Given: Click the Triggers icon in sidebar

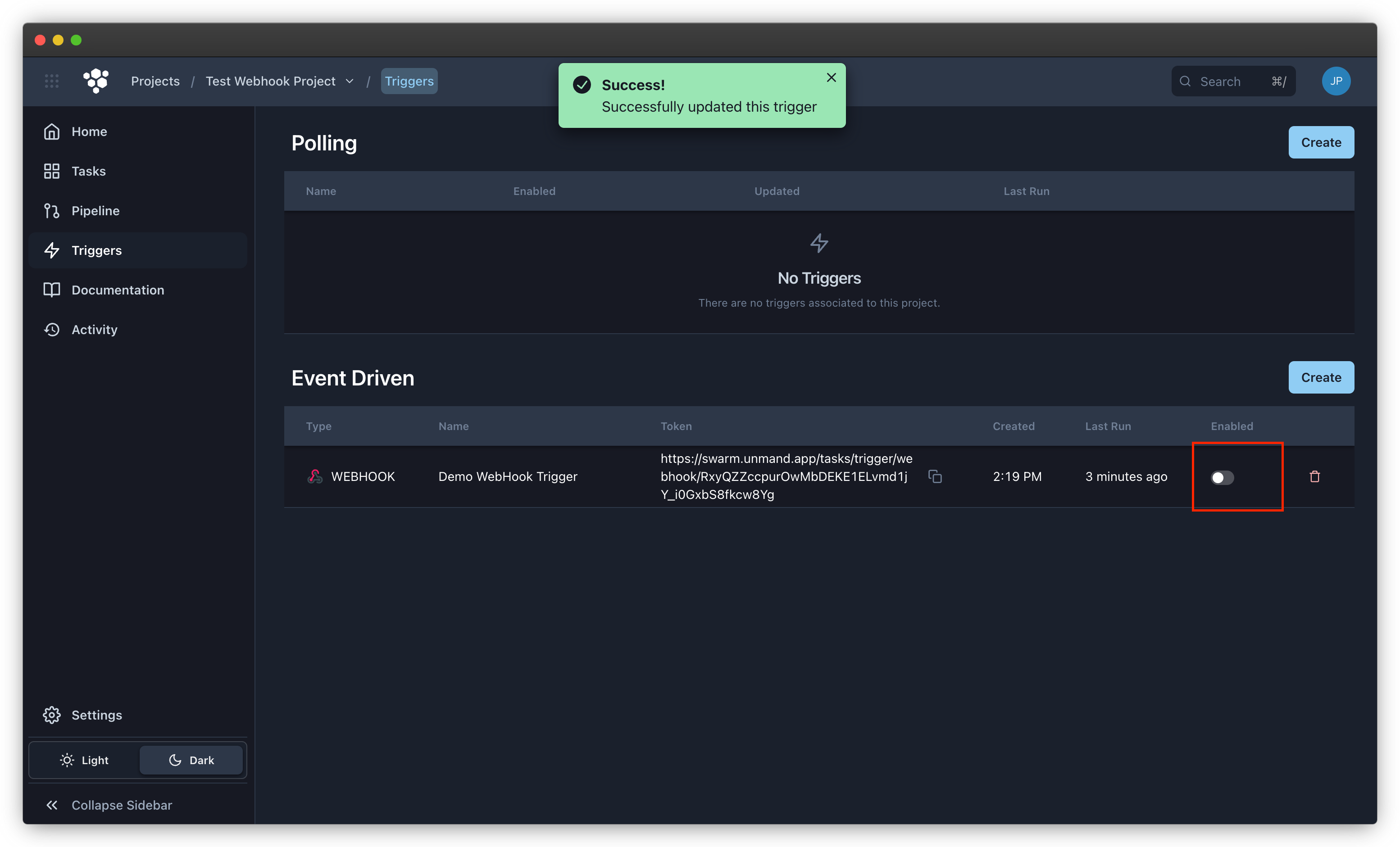Looking at the screenshot, I should click(x=51, y=249).
